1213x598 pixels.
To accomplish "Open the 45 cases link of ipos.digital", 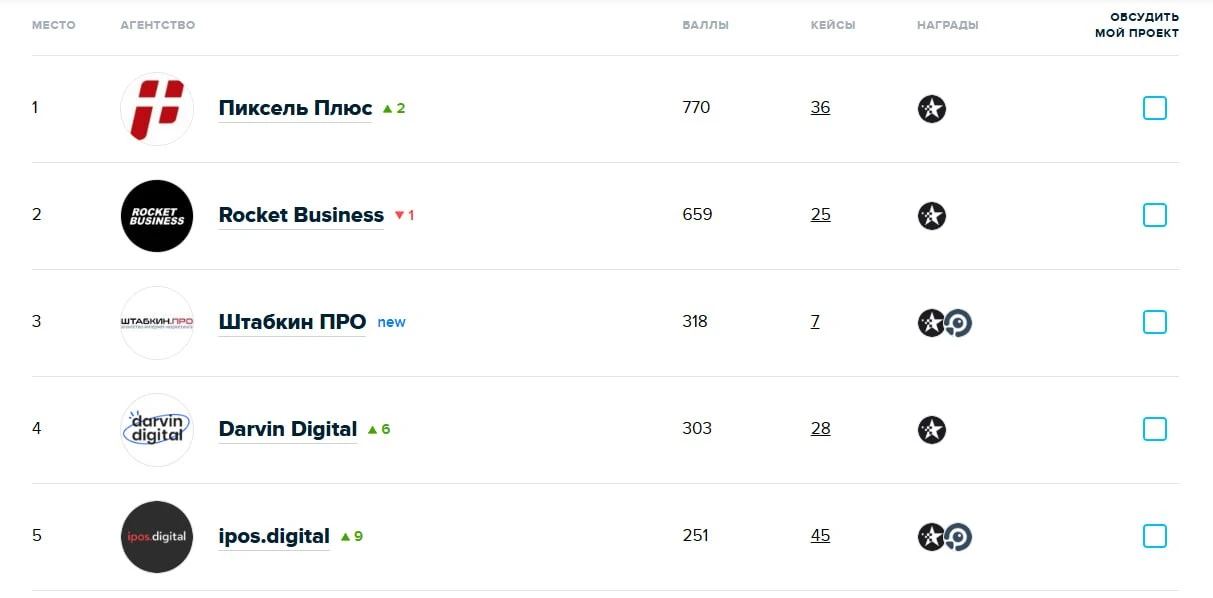I will [x=821, y=536].
